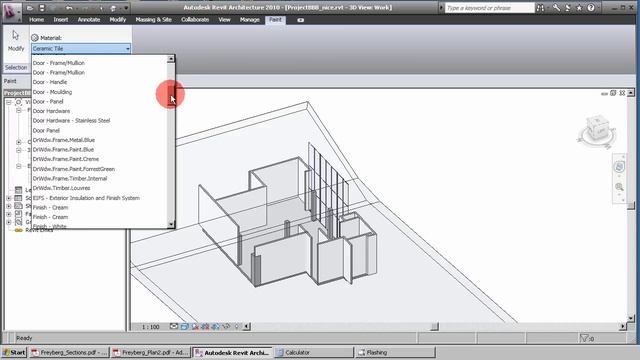Select EIFS - Exterior Insulation and Finish System
The height and width of the screenshot is (360, 640).
[x=86, y=198]
